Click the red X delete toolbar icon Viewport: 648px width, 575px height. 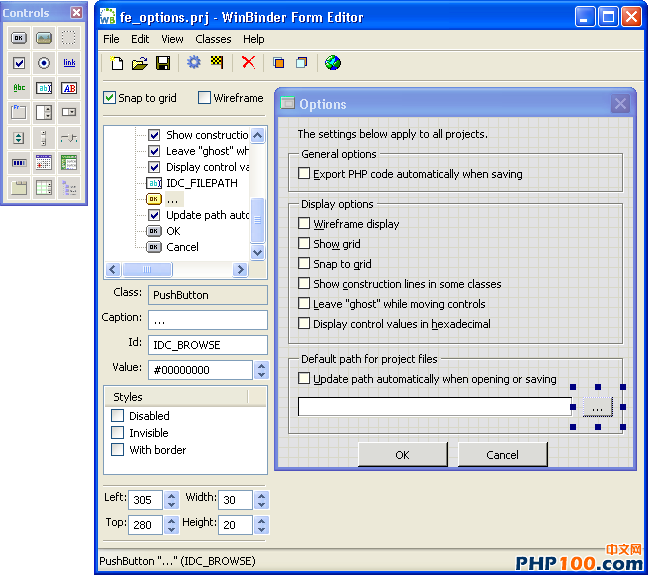[x=248, y=63]
